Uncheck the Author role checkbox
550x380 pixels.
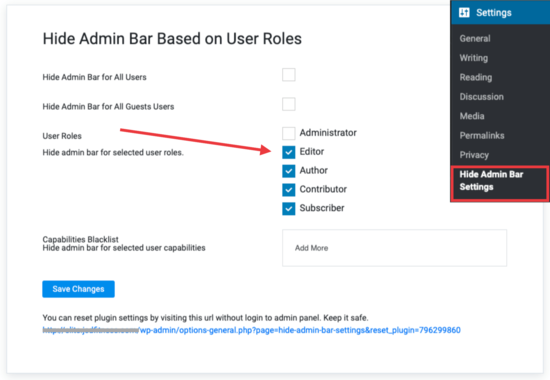(x=289, y=171)
